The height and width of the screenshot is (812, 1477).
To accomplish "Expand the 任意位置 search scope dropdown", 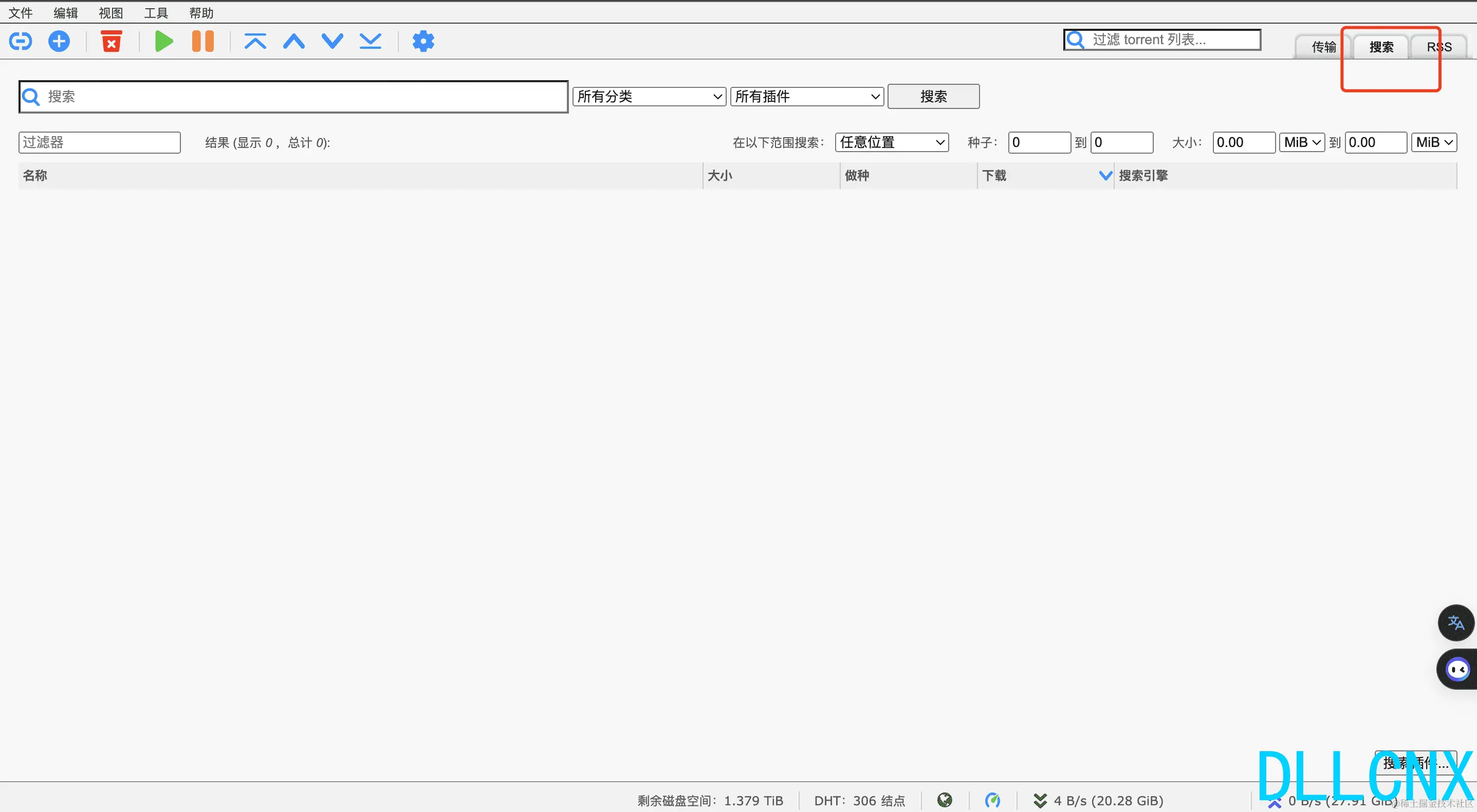I will (x=892, y=142).
